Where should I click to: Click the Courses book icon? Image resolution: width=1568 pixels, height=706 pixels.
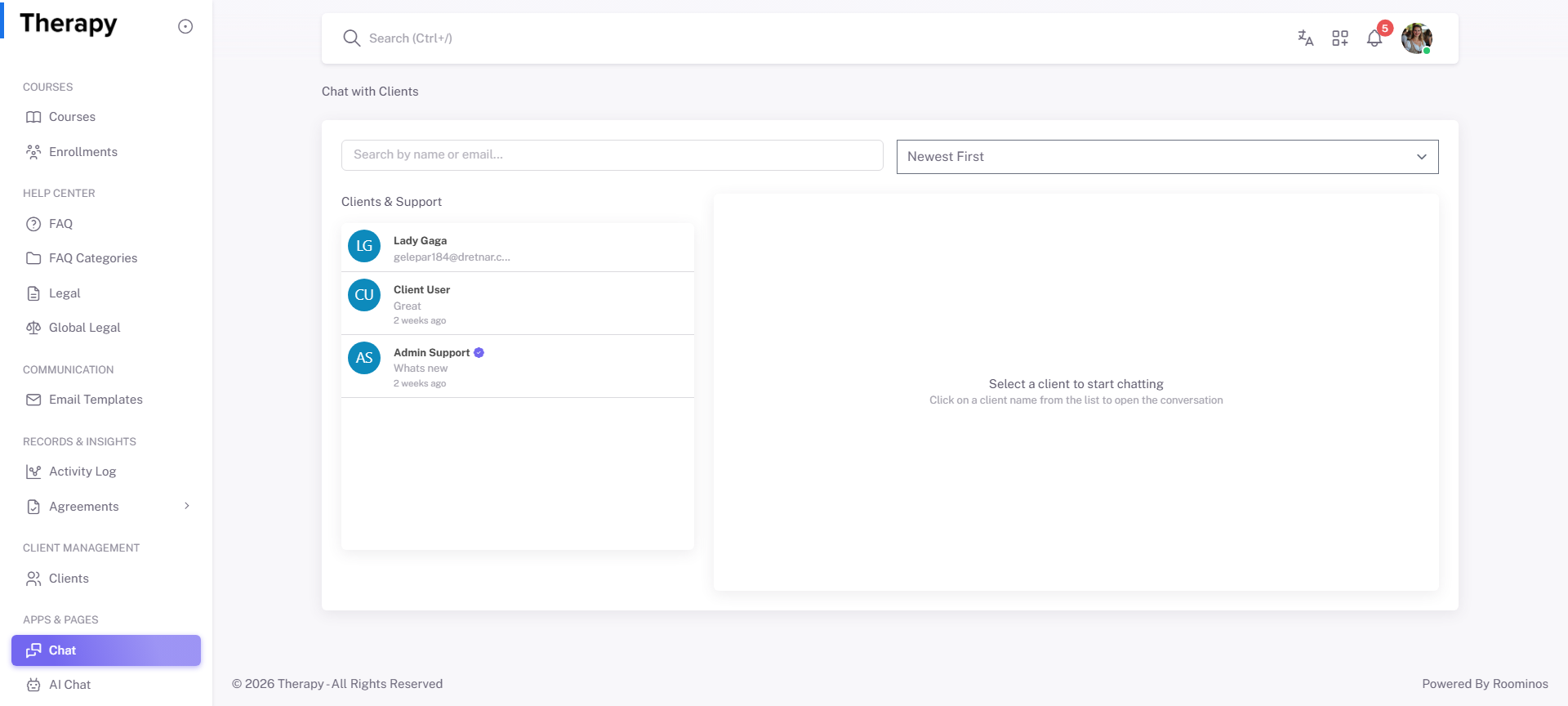[x=33, y=117]
